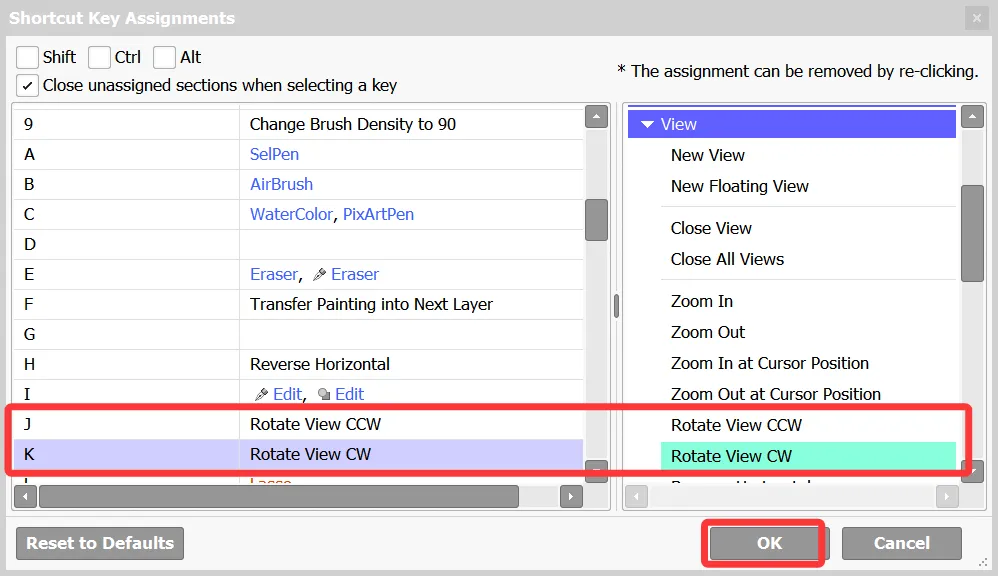Image resolution: width=998 pixels, height=576 pixels.
Task: Select key row F
Action: 298,304
